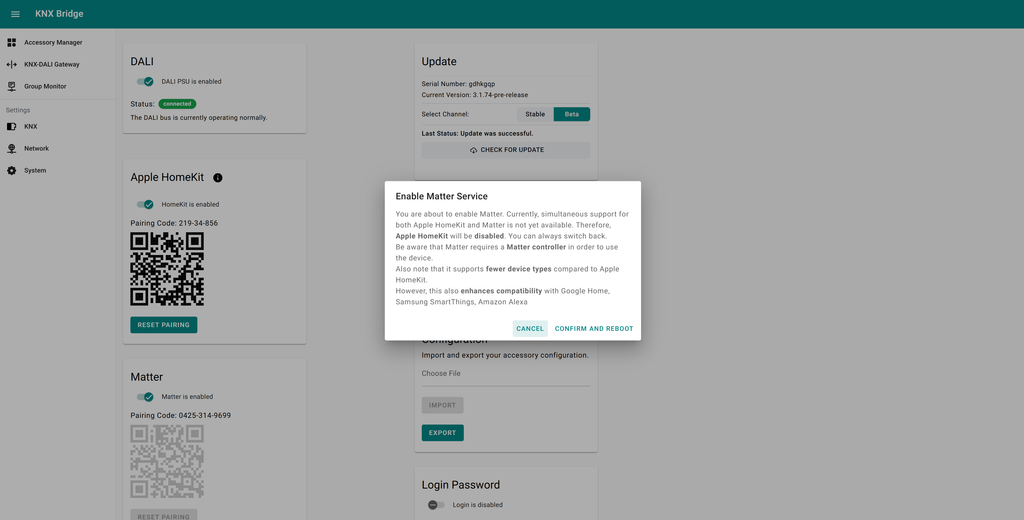
Task: Toggle the HomeKit enabled switch
Action: 145,204
